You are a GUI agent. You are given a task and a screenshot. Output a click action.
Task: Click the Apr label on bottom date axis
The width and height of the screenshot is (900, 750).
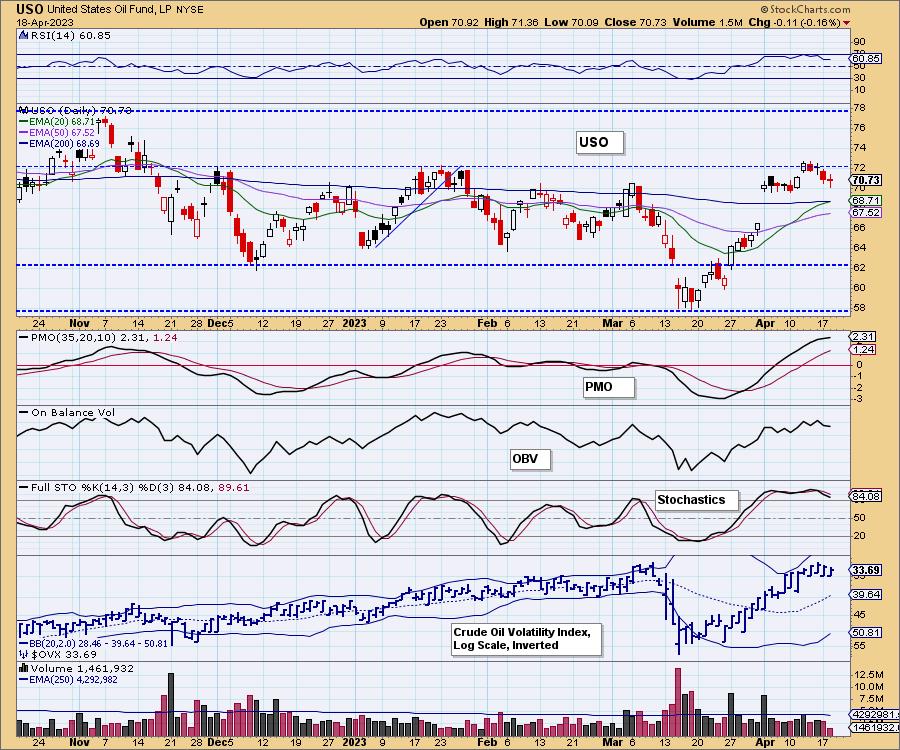765,742
